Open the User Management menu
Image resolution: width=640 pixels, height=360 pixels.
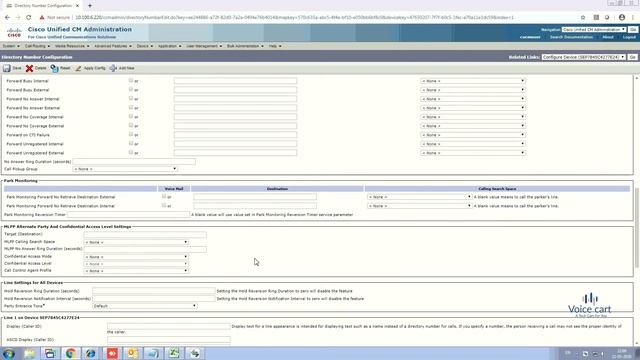(x=204, y=46)
